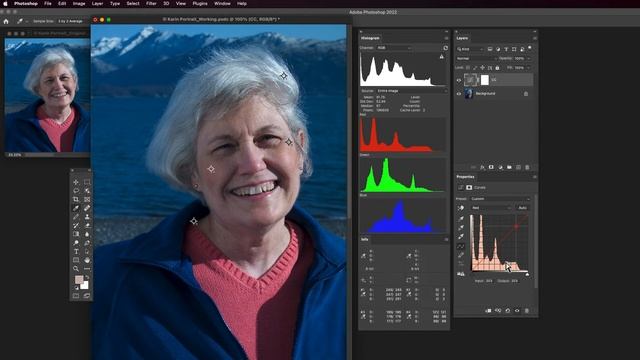
Task: Toggle lock transparent pixels
Action: 468,68
